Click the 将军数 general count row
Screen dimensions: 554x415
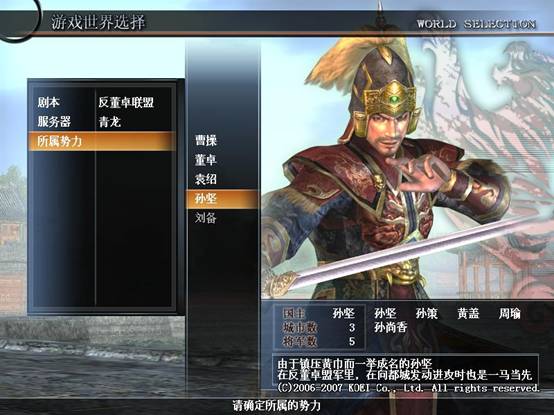click(319, 342)
